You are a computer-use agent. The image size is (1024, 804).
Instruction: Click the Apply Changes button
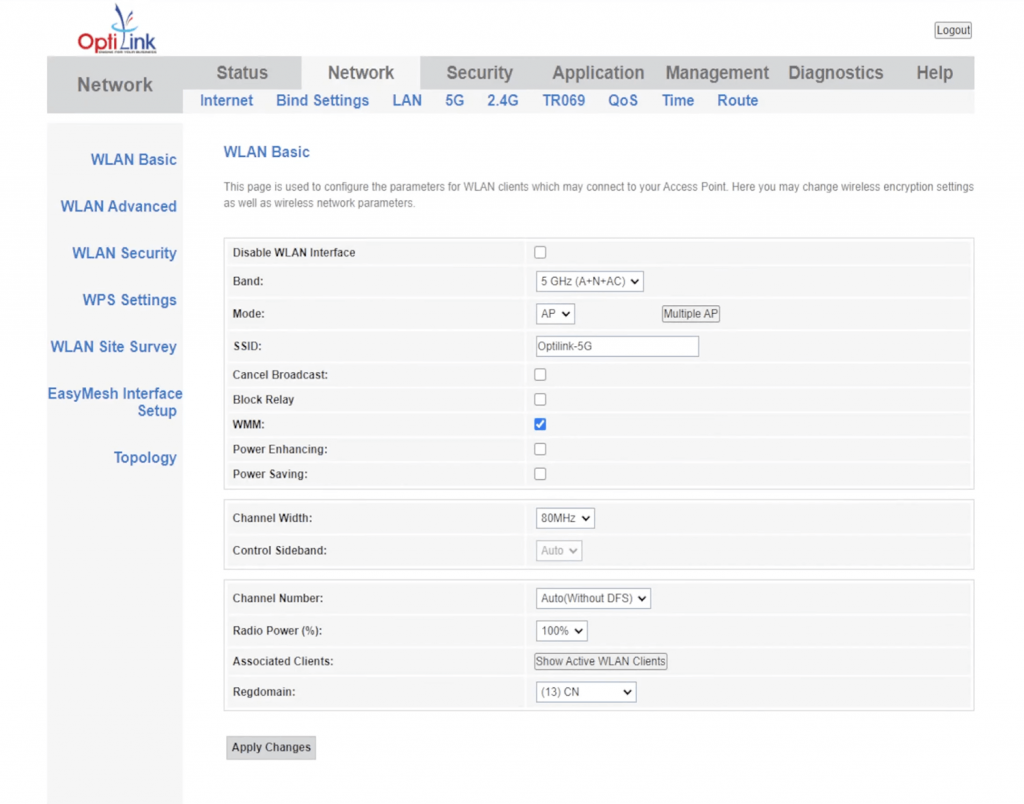270,747
